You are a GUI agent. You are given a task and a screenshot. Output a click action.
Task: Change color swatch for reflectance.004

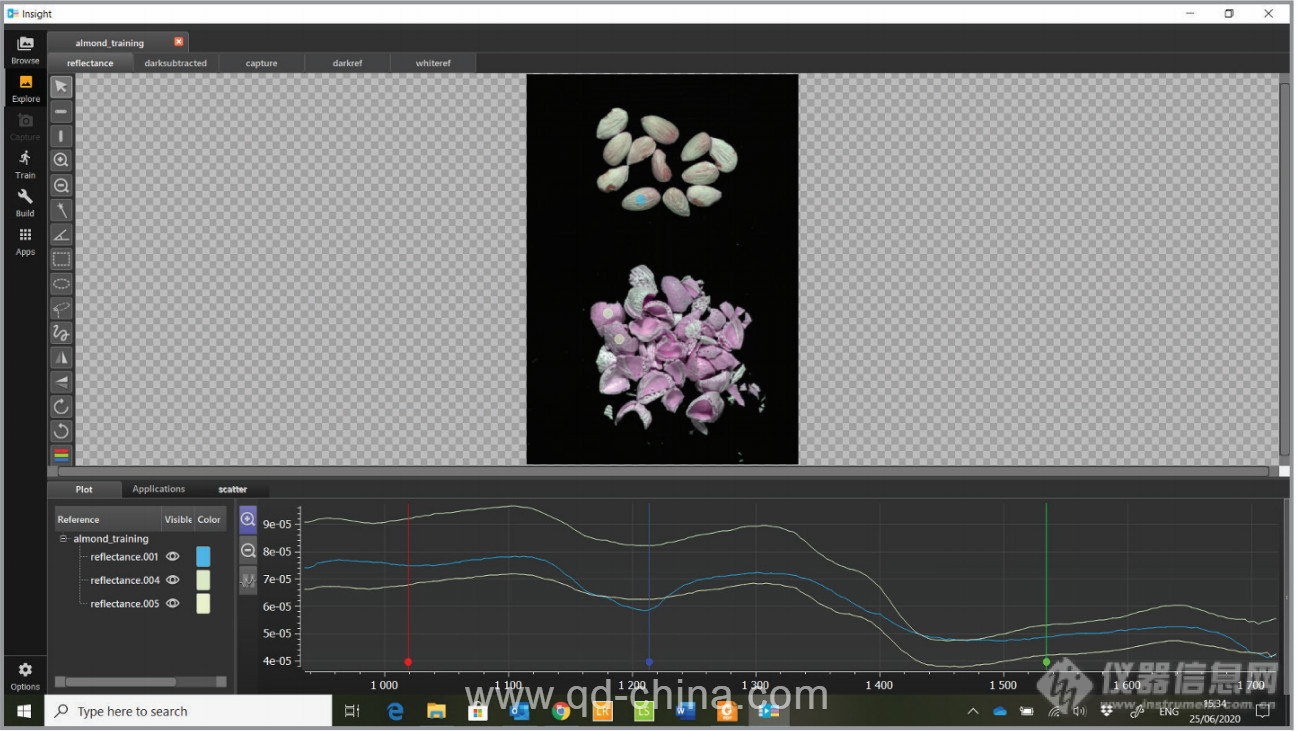pos(203,580)
